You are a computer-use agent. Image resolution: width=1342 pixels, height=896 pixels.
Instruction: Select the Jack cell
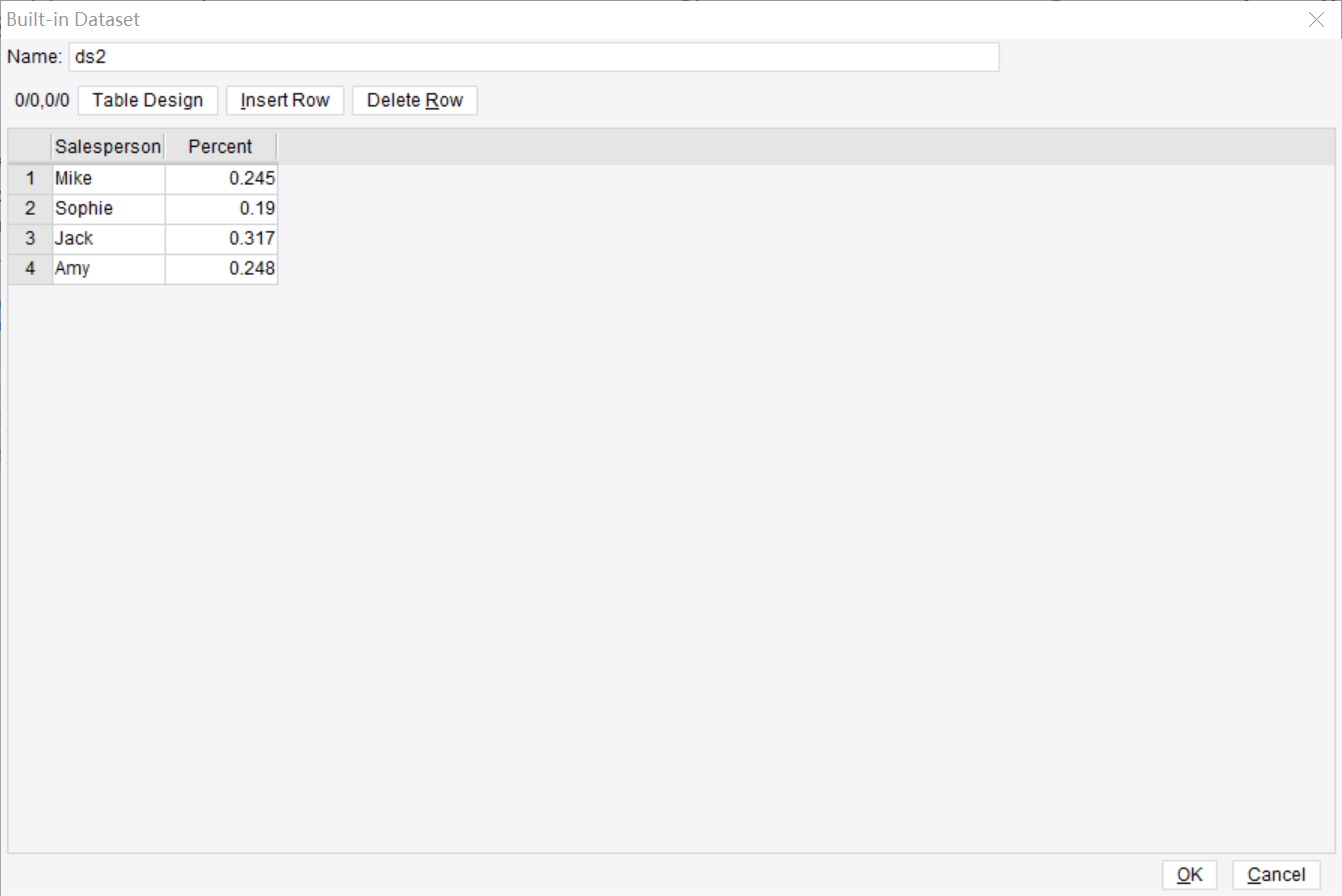(108, 239)
